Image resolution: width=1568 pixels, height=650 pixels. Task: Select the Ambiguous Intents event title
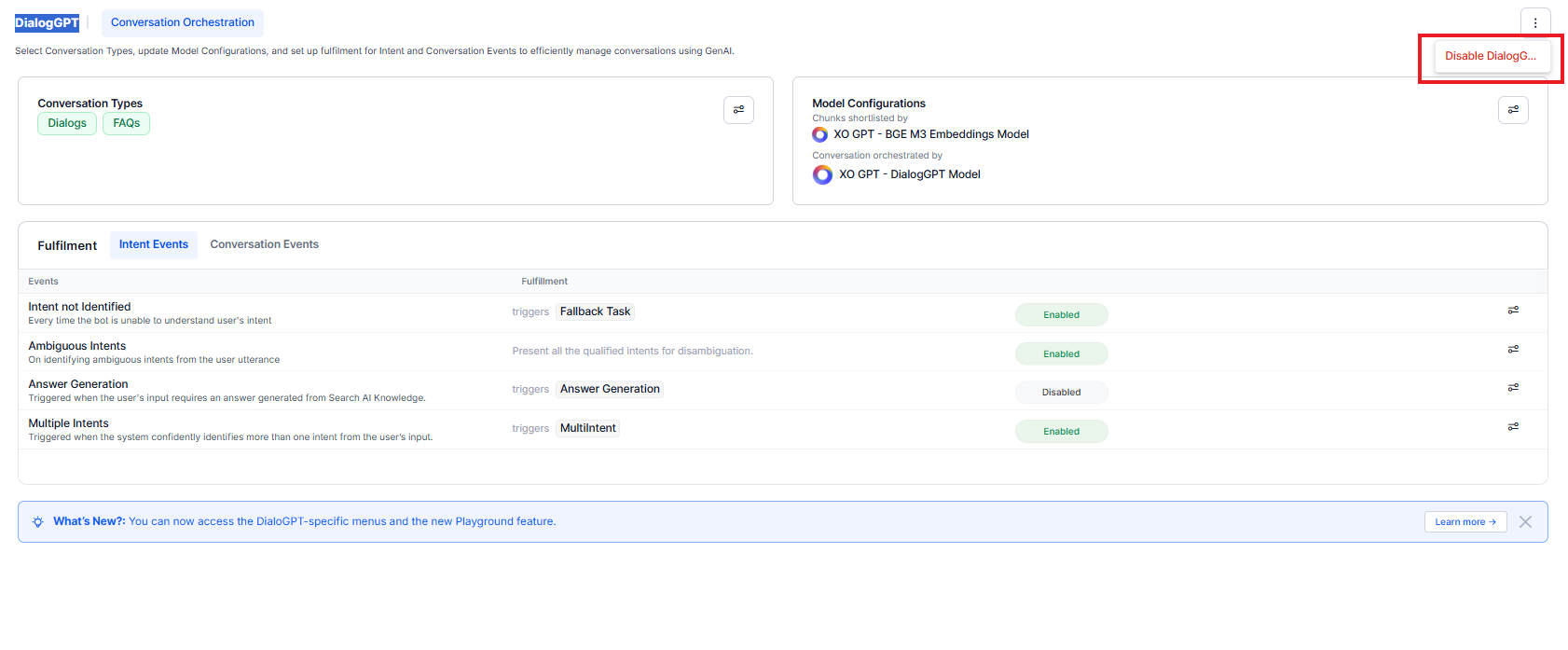(77, 346)
